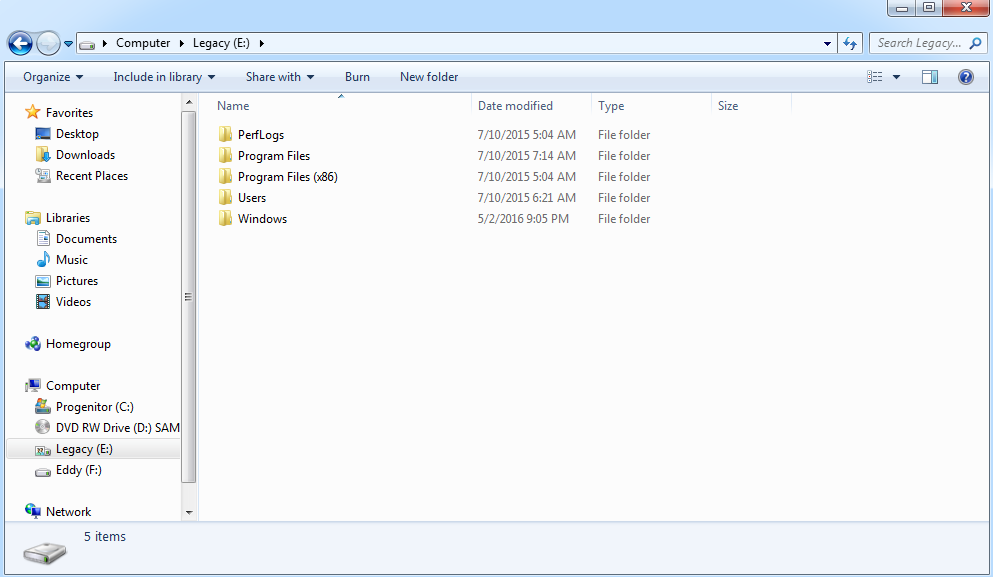Click the Pictures library icon

point(43,281)
